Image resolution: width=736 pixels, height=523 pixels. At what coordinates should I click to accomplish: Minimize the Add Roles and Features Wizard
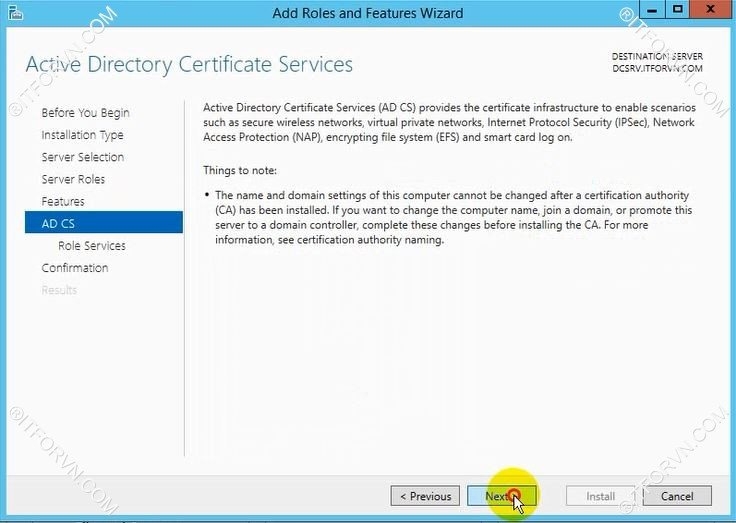coord(656,11)
